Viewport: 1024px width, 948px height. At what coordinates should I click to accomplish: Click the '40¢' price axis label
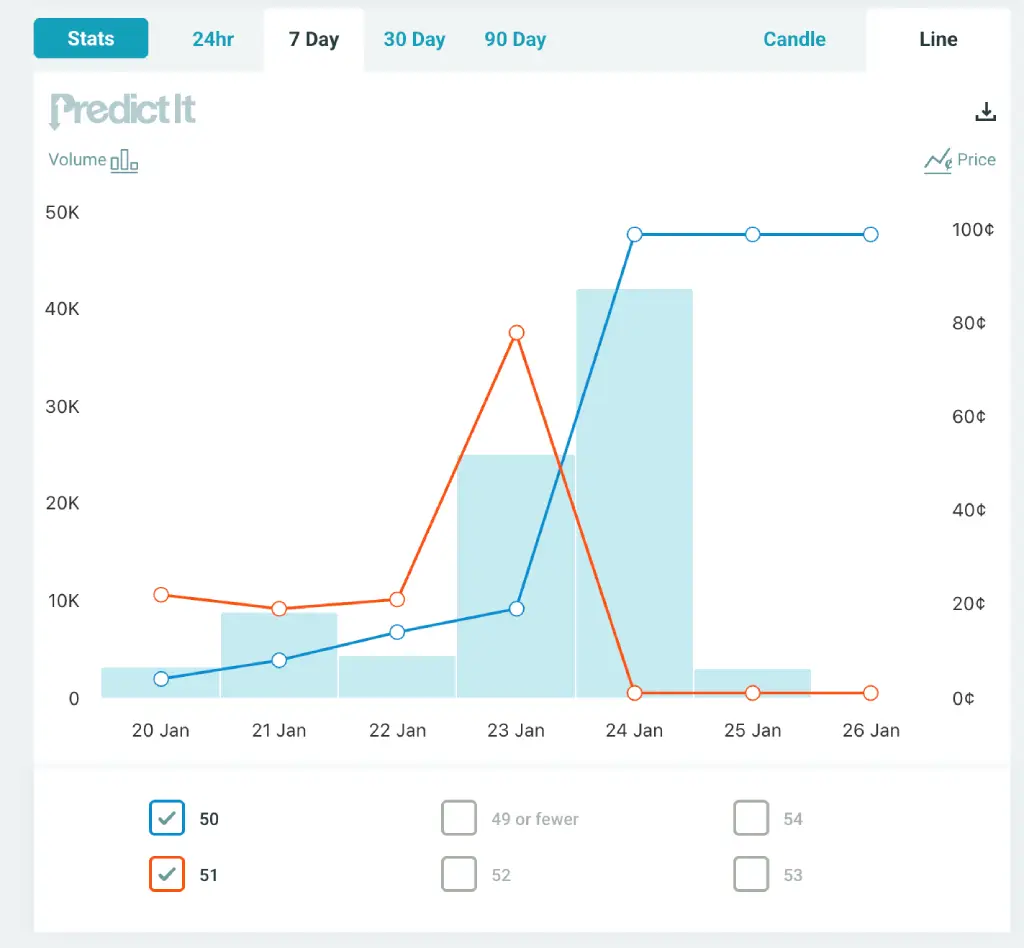[969, 510]
